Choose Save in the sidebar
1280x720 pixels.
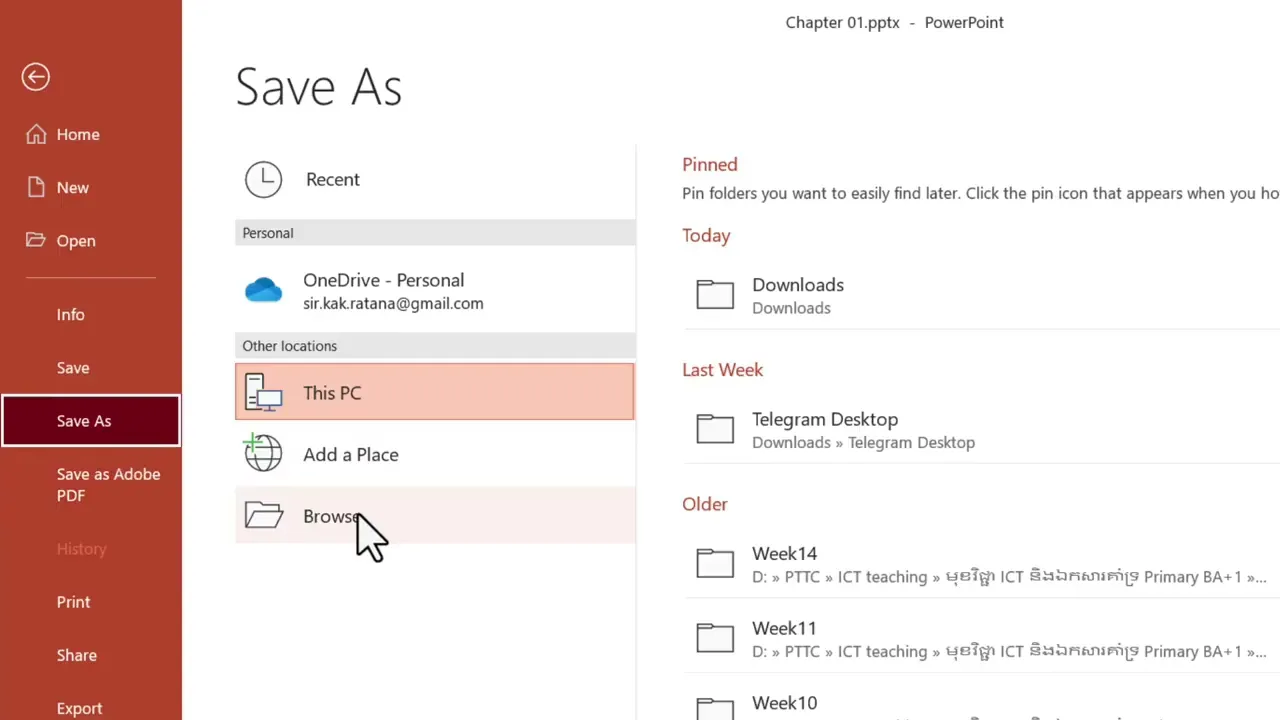point(91,367)
